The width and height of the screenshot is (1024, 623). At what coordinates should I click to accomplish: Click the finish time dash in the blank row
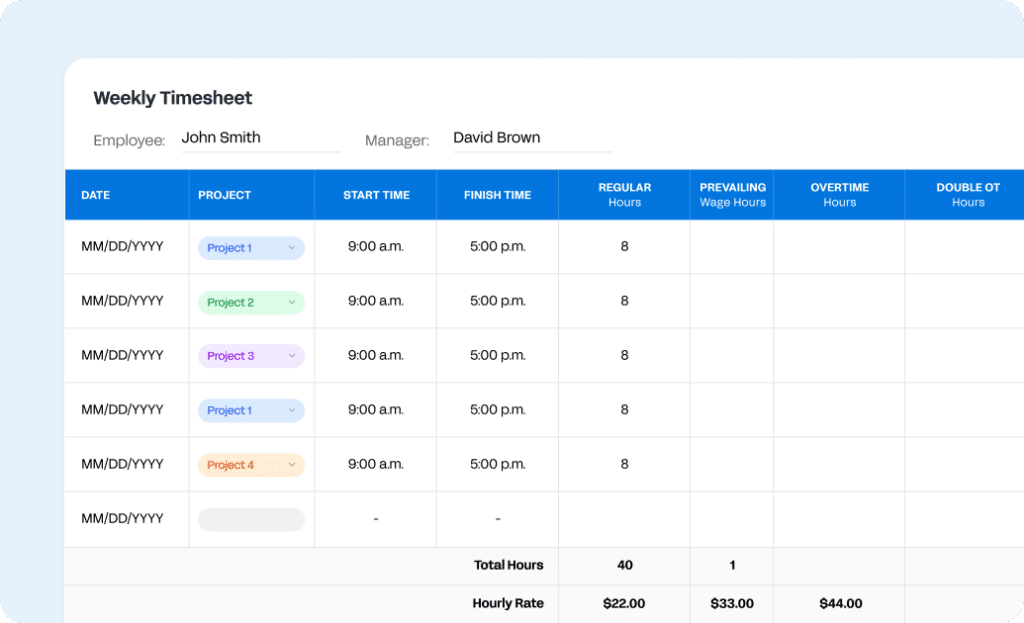point(498,519)
